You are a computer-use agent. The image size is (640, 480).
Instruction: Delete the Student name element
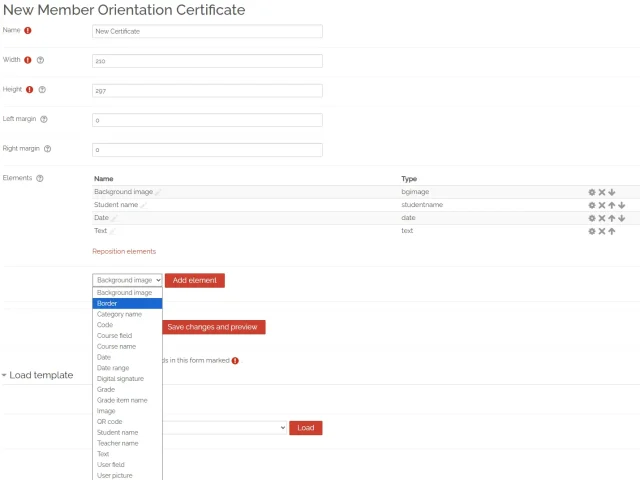[x=602, y=205]
